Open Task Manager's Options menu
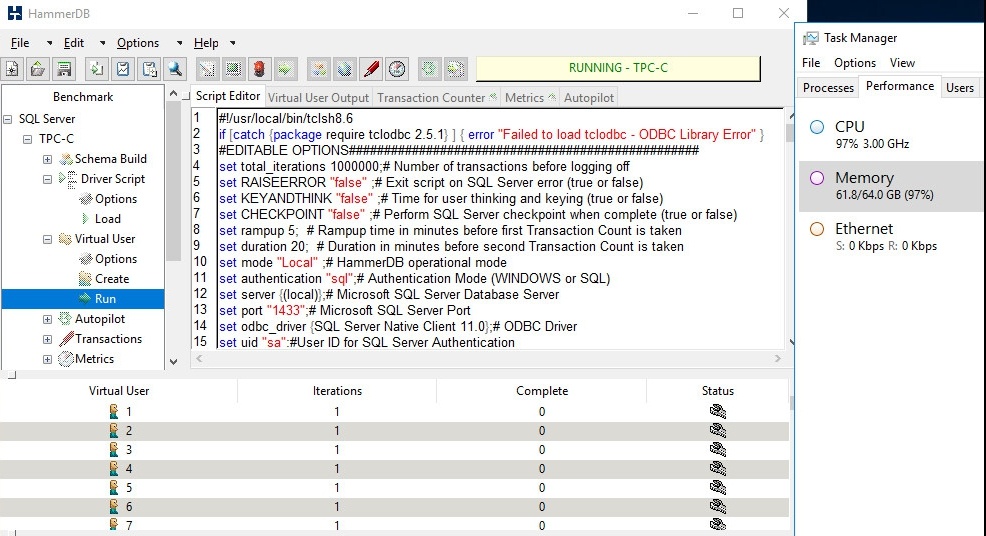 [855, 63]
